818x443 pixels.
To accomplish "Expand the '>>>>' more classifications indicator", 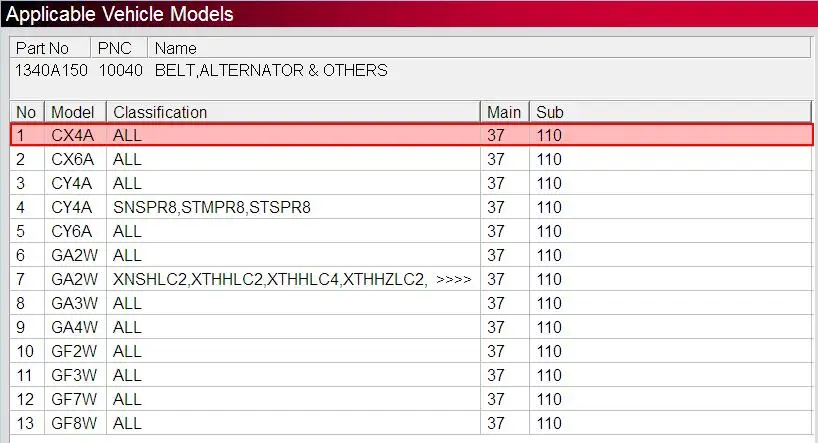I will pos(453,280).
